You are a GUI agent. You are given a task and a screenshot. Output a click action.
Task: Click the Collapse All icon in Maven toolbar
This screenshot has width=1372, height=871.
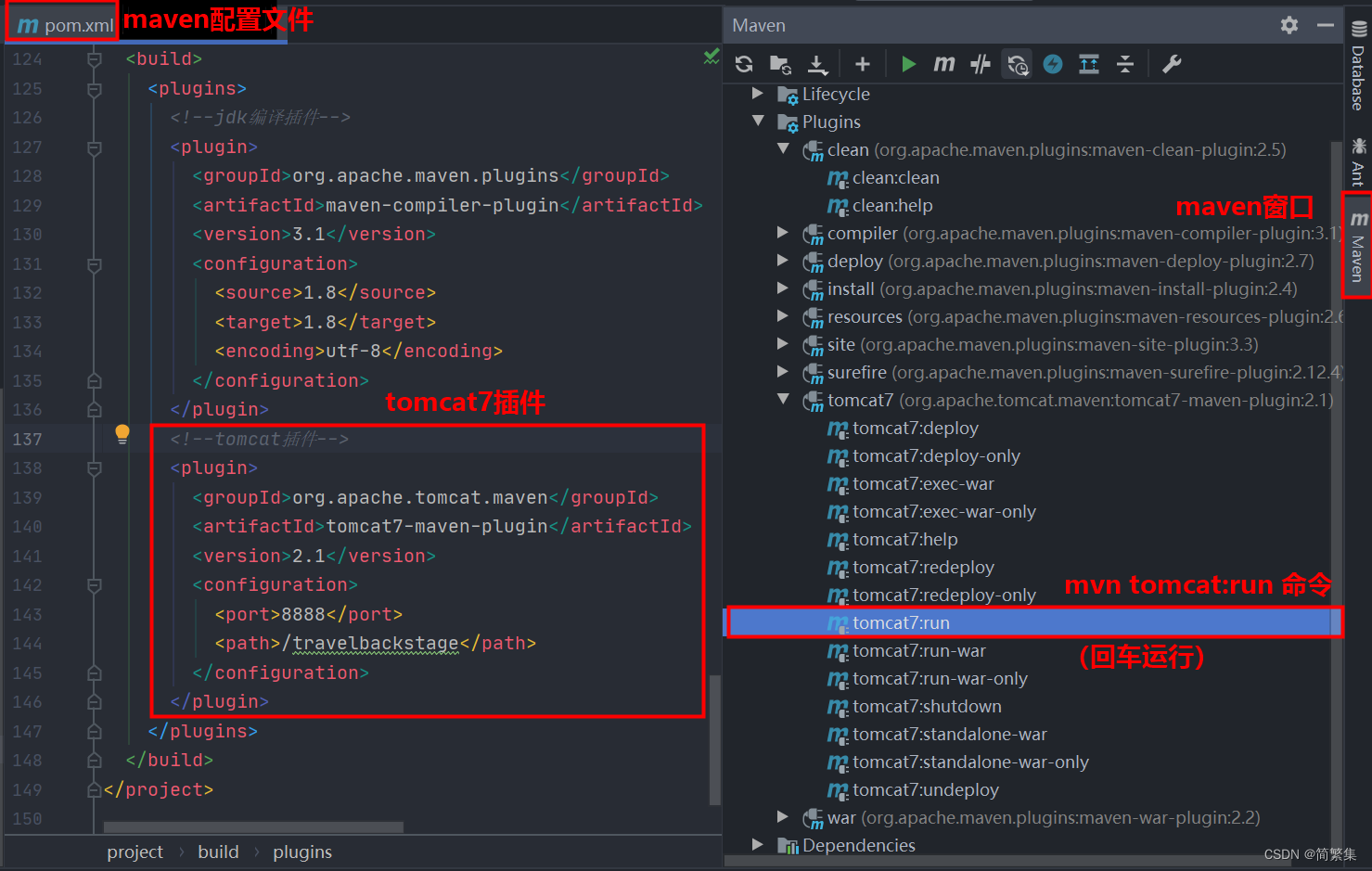click(x=1125, y=64)
